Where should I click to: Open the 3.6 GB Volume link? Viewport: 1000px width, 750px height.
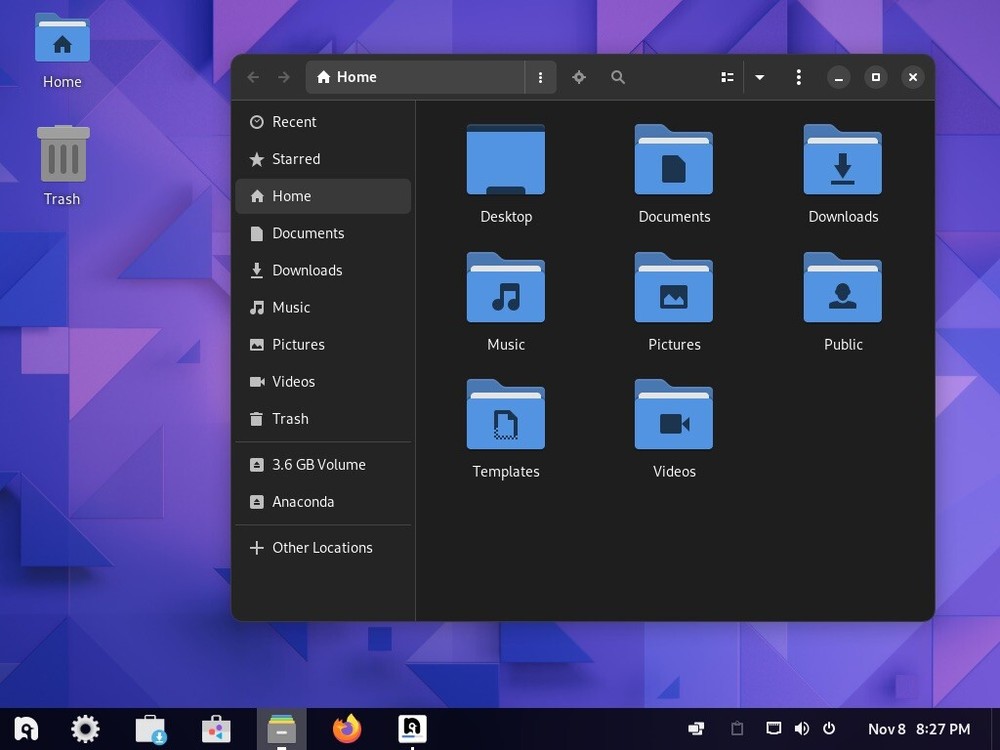point(319,464)
